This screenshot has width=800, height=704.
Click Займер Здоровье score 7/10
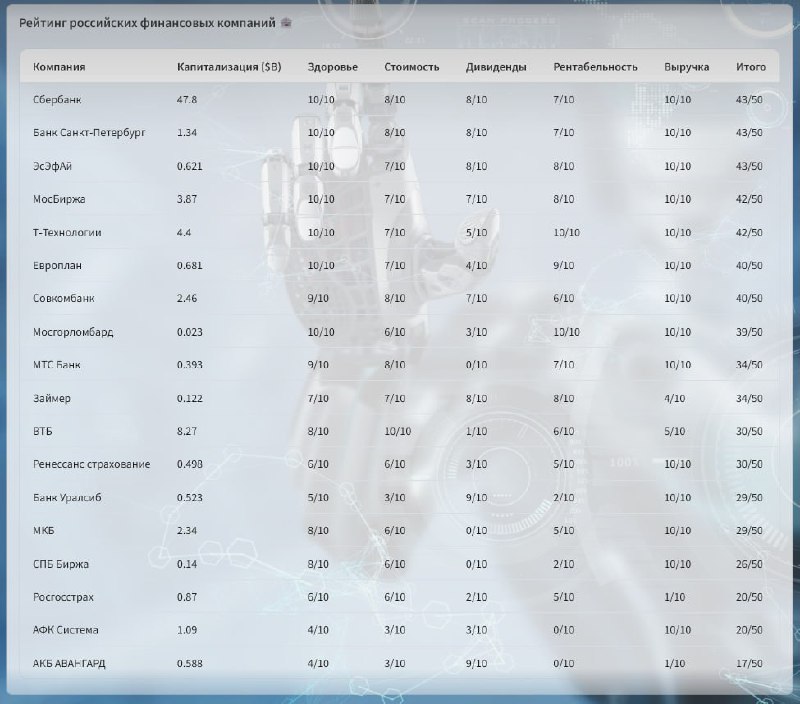click(318, 398)
